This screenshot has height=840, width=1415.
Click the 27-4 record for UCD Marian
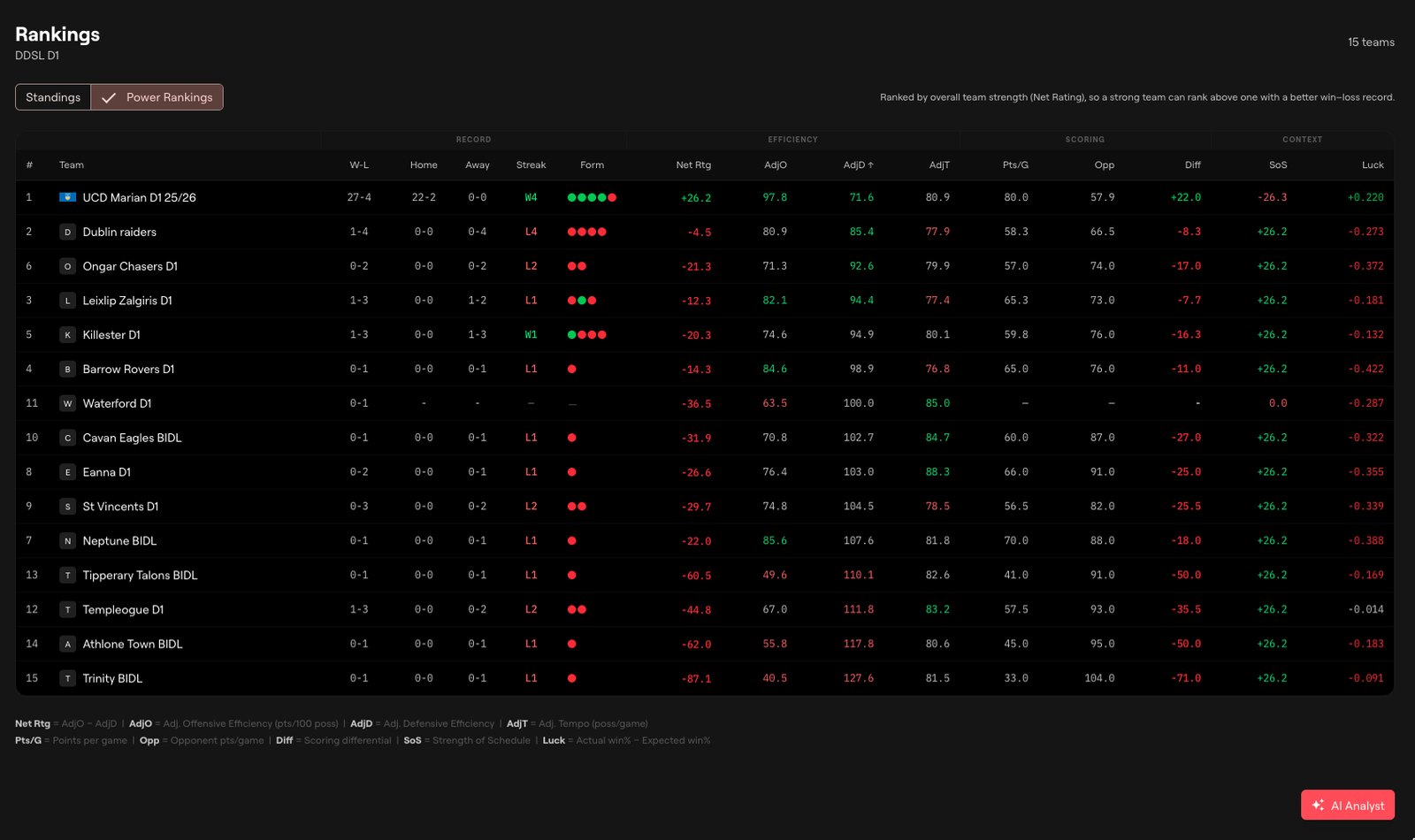pos(359,198)
